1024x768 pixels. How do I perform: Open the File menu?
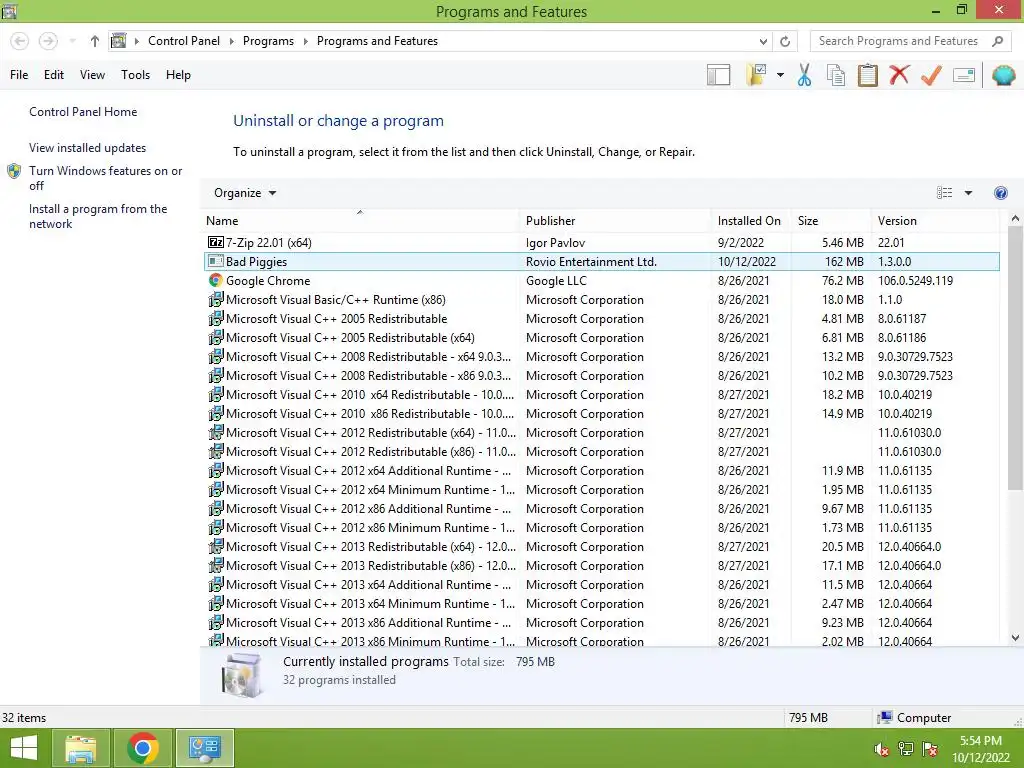(19, 75)
